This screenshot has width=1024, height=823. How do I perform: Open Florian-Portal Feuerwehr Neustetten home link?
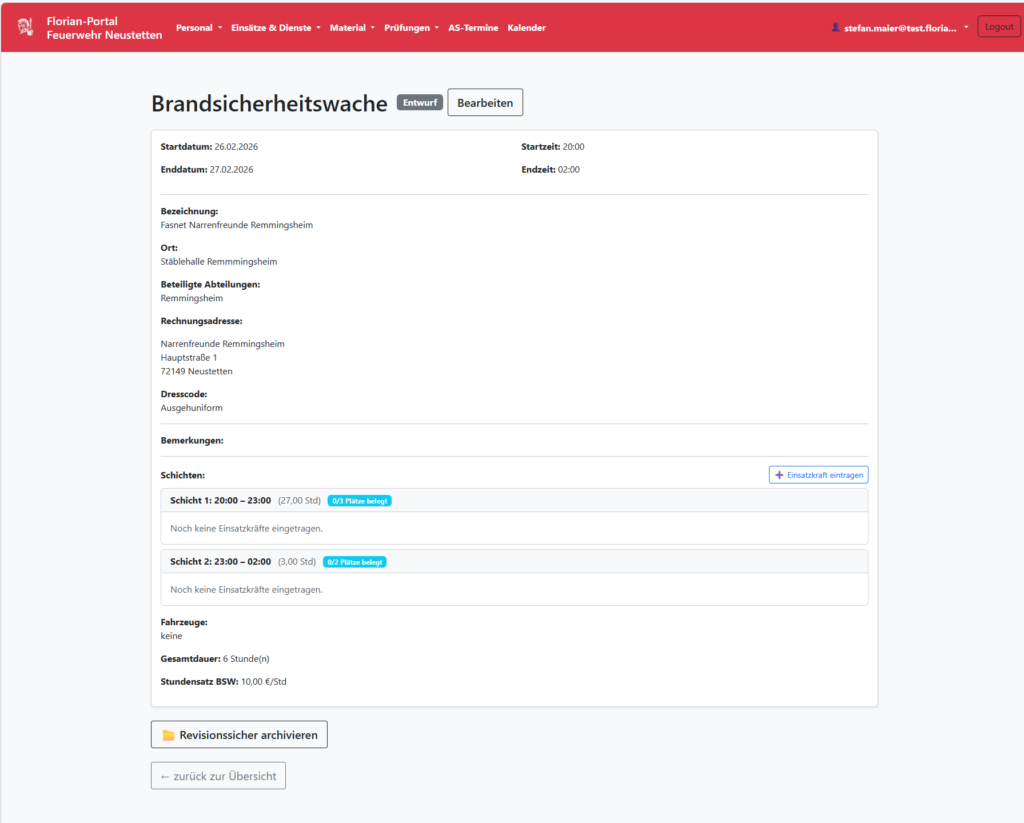(104, 28)
